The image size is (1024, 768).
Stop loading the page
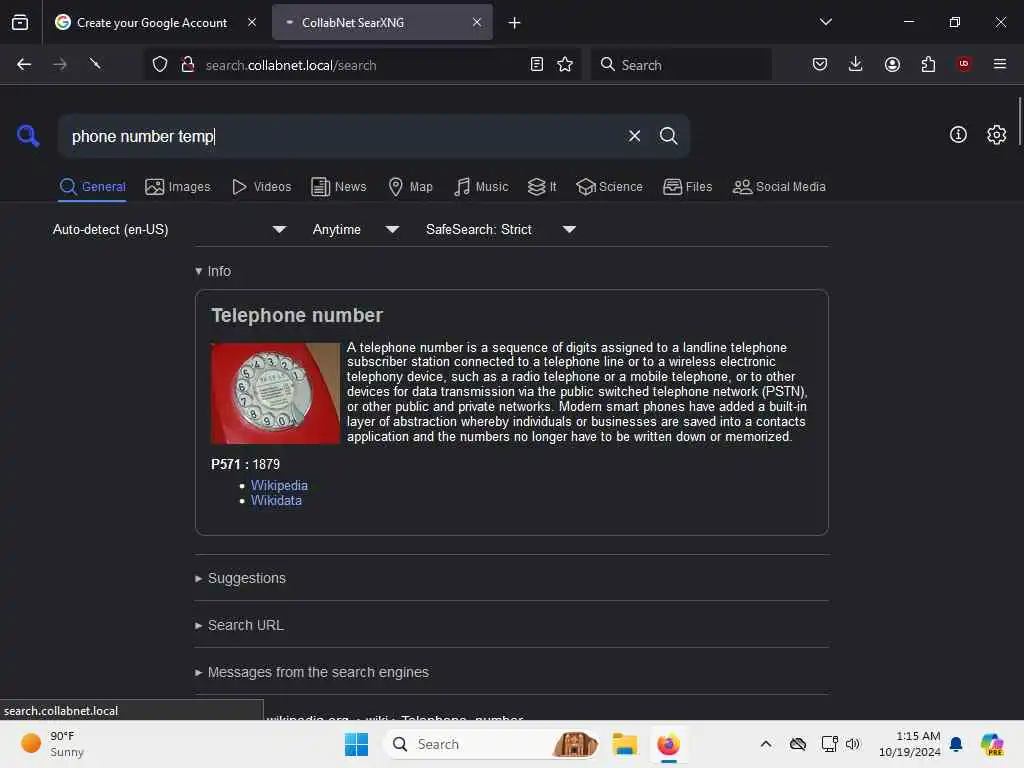point(95,64)
